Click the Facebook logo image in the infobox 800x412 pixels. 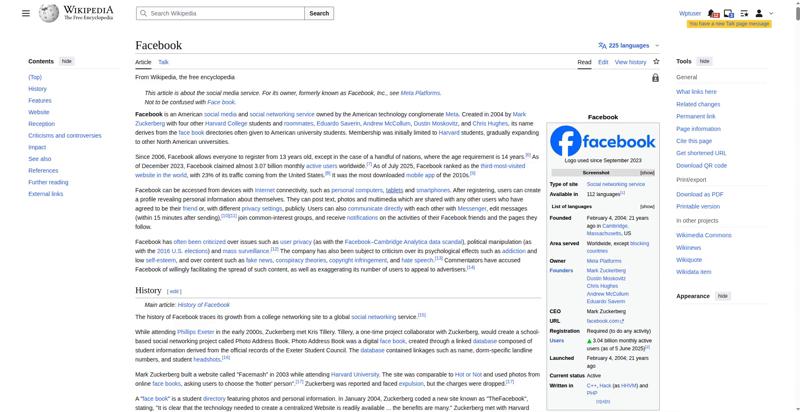point(603,140)
